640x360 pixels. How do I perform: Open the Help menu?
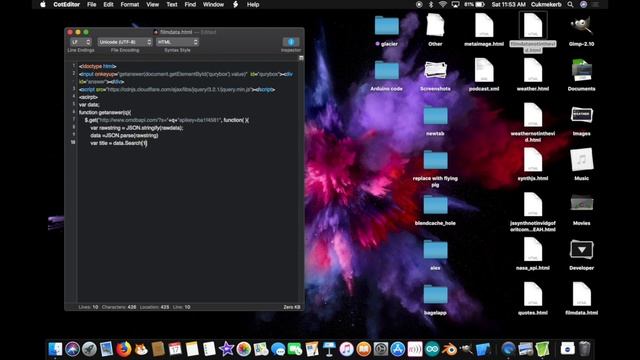[253, 4]
